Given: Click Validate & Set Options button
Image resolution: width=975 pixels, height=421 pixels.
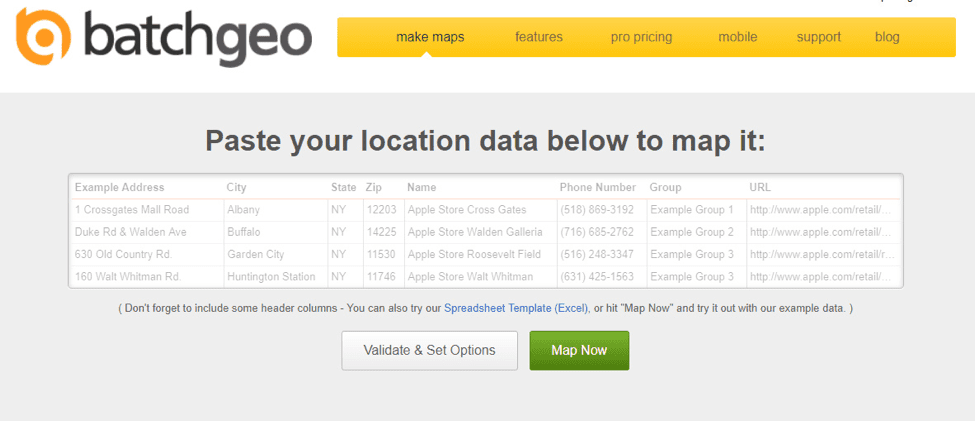Looking at the screenshot, I should pos(429,350).
